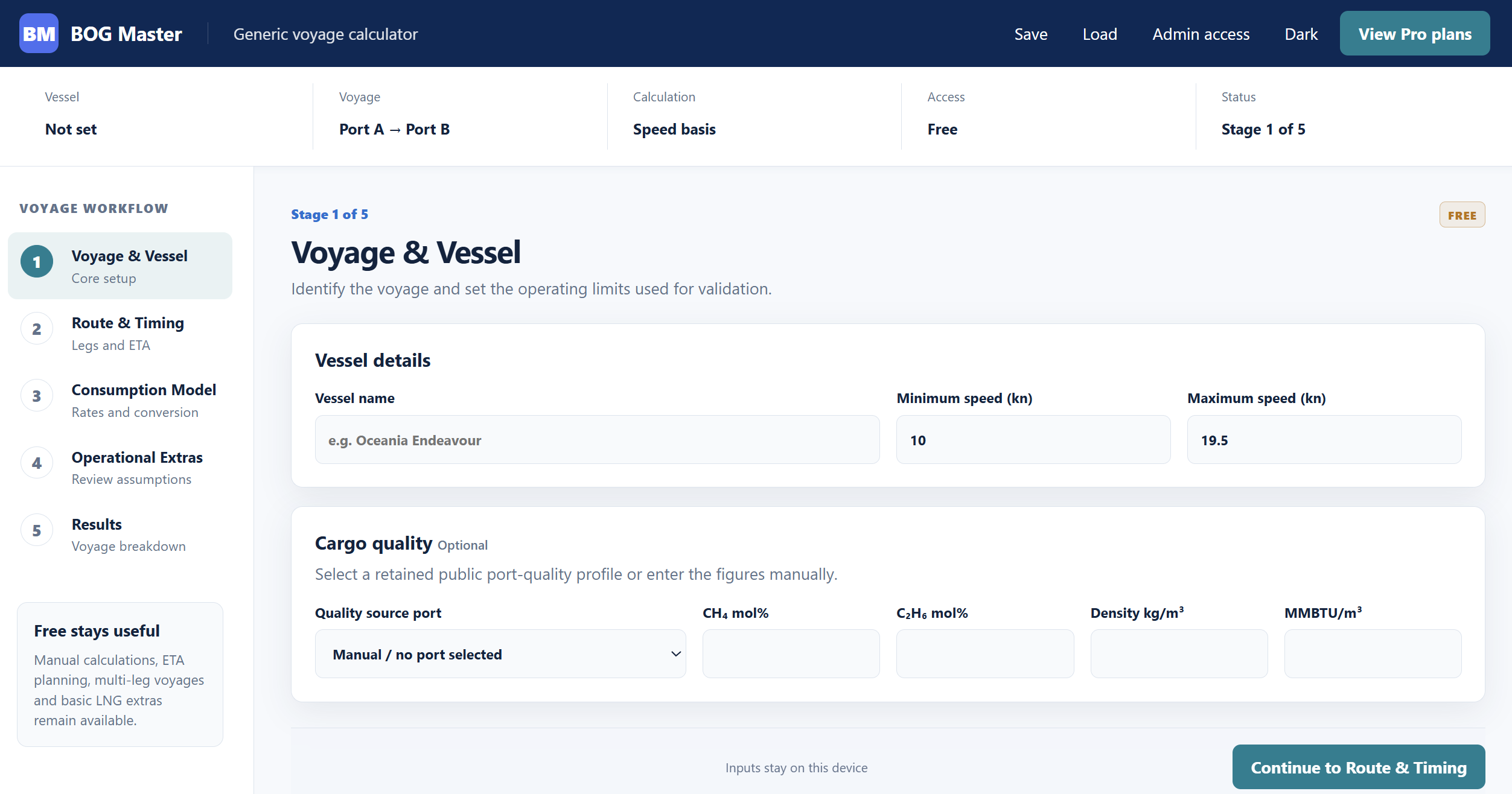1512x794 pixels.
Task: Open Operational Extras stage
Action: pos(120,468)
